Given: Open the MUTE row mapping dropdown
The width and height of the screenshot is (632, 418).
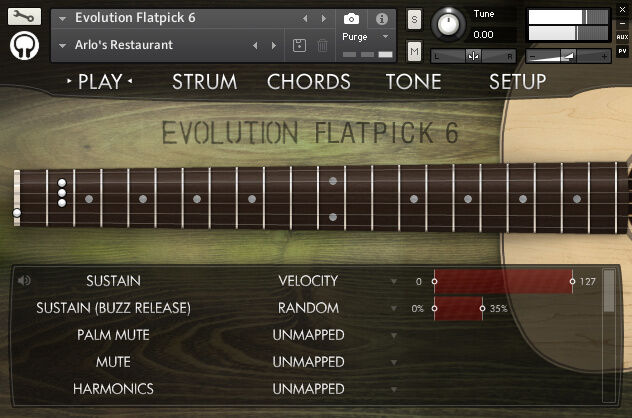Looking at the screenshot, I should [394, 362].
